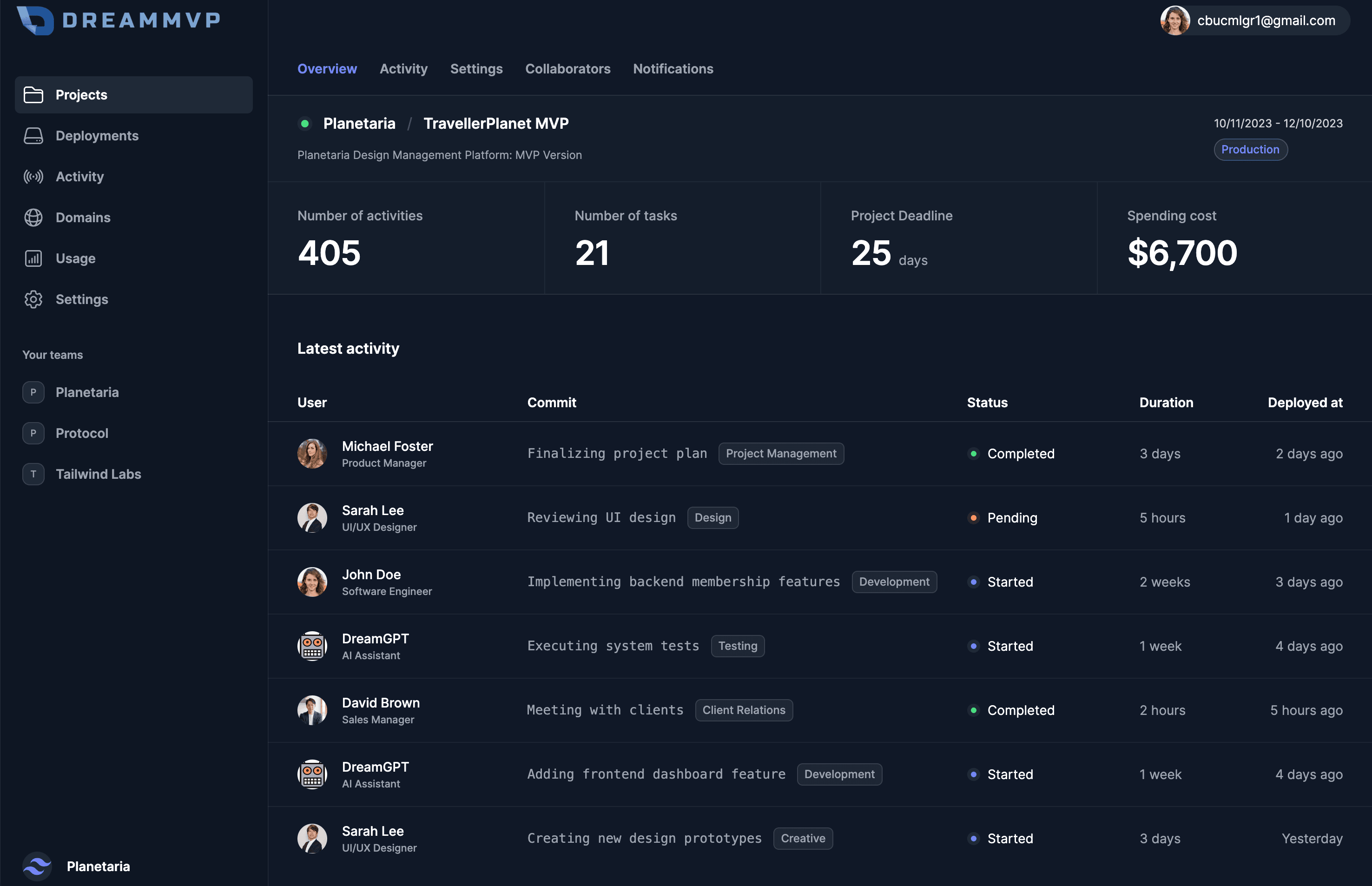Click the Planetaria breadcrumb link
Viewport: 1372px width, 886px height.
[359, 124]
